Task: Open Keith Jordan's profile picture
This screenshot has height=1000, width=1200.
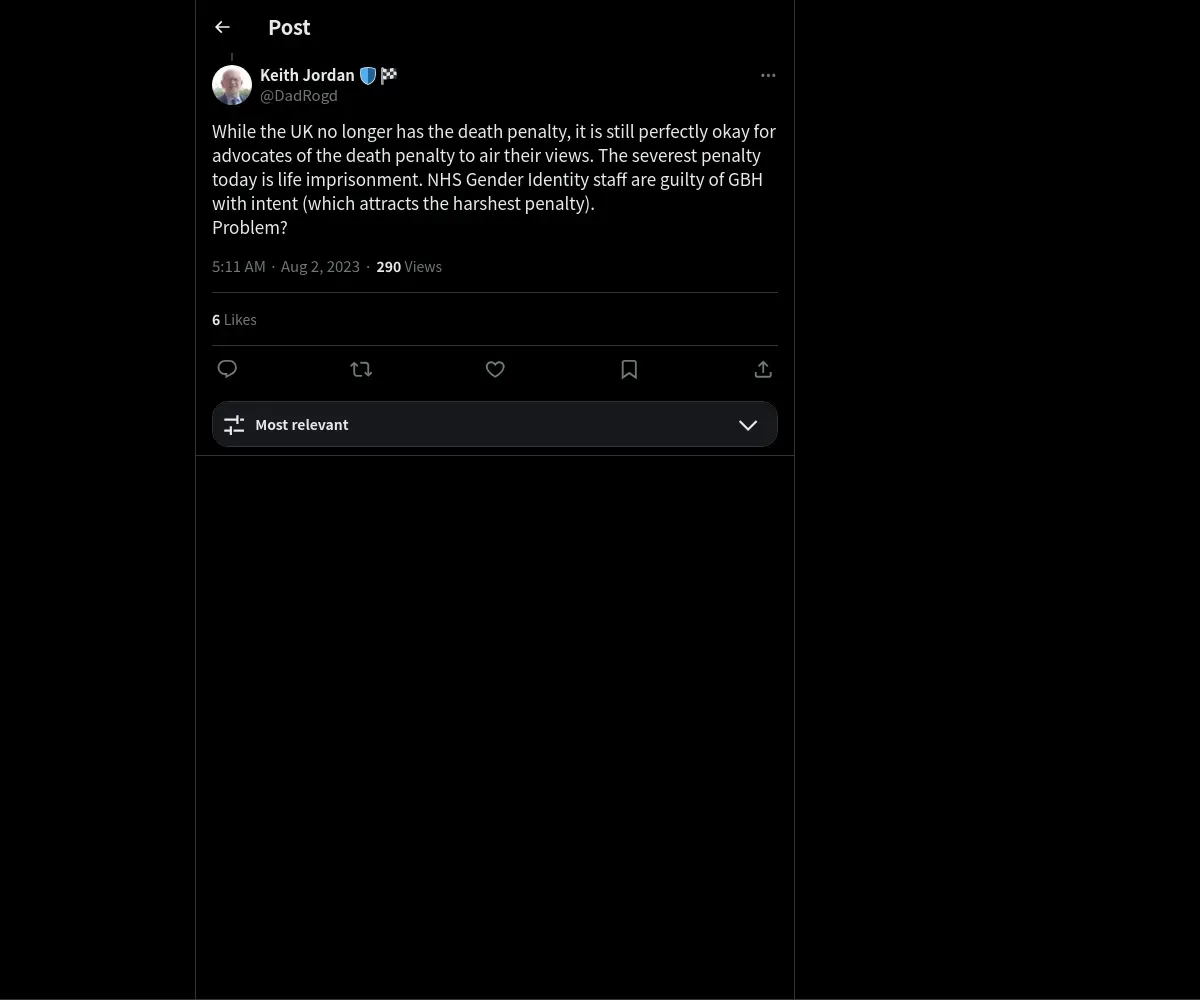Action: 232,85
